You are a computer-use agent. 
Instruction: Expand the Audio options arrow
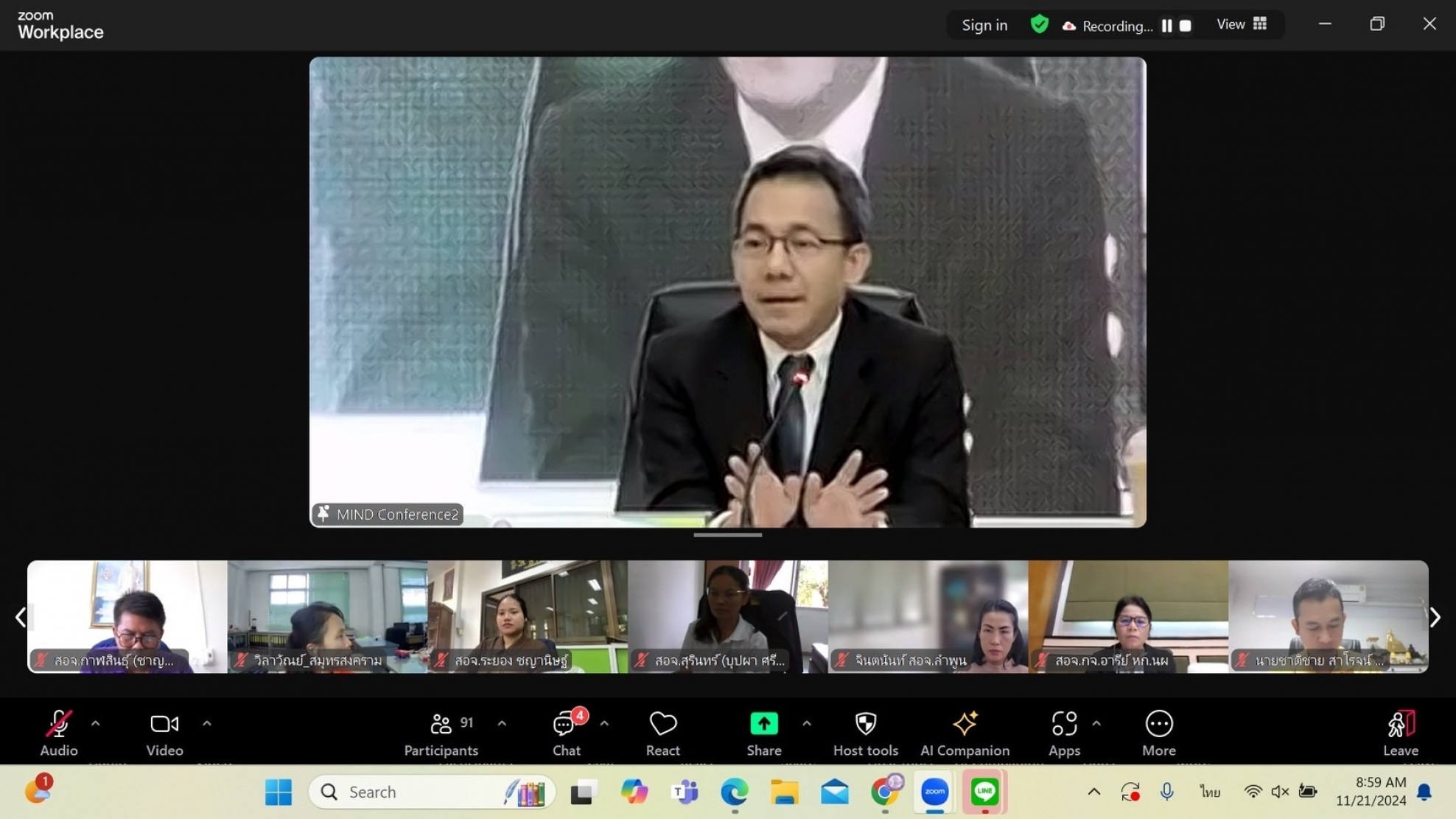pos(96,724)
